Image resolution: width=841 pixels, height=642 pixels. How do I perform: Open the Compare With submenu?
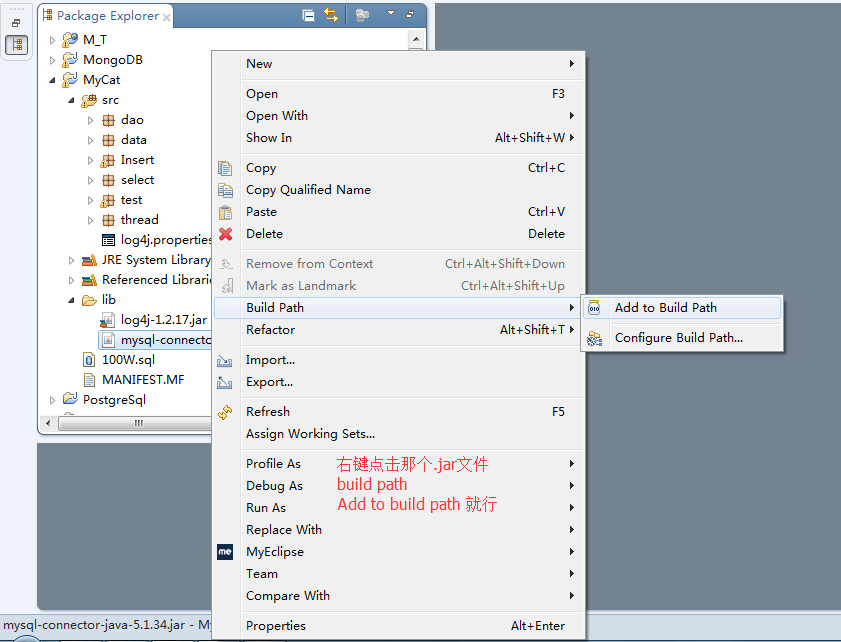pos(399,596)
